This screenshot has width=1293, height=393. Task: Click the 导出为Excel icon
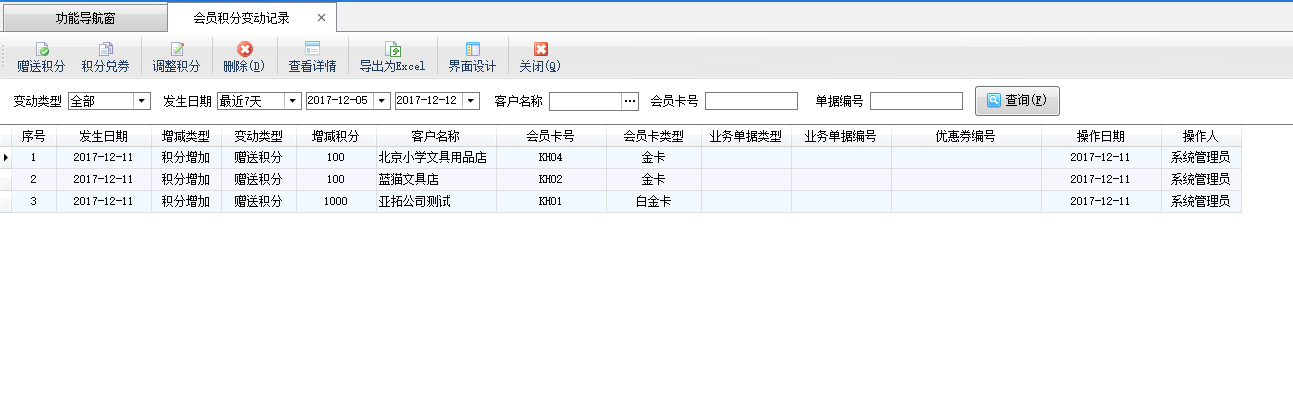click(x=393, y=49)
